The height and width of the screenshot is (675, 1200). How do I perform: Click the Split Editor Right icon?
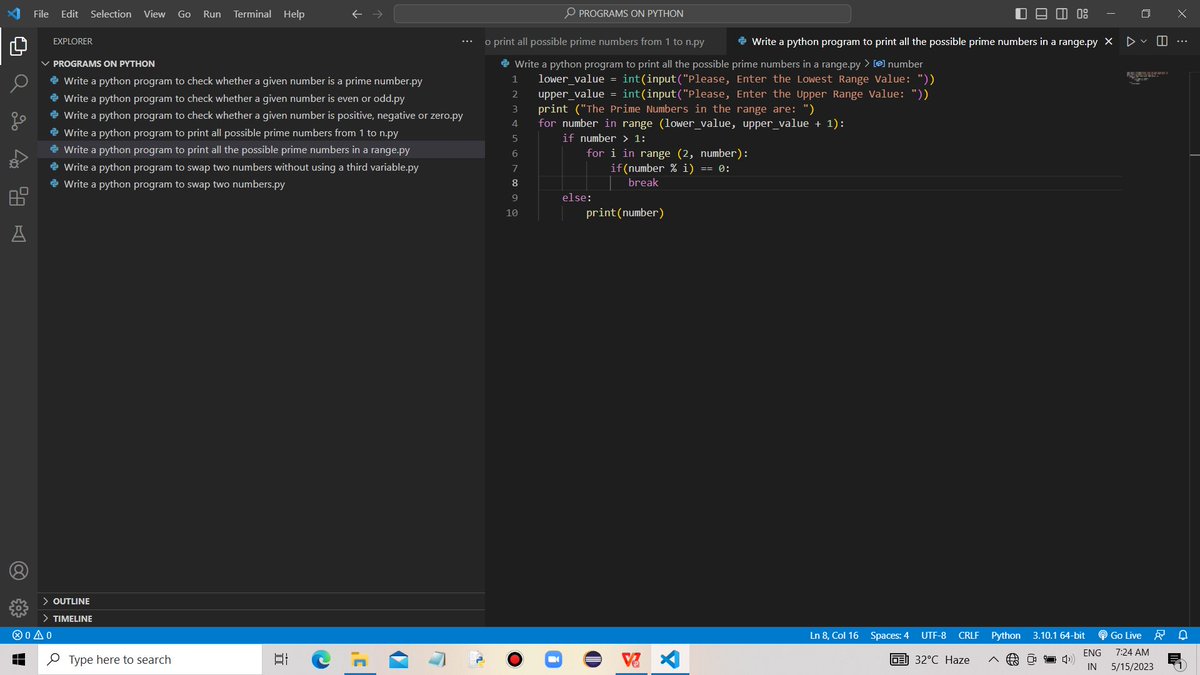tap(1162, 42)
